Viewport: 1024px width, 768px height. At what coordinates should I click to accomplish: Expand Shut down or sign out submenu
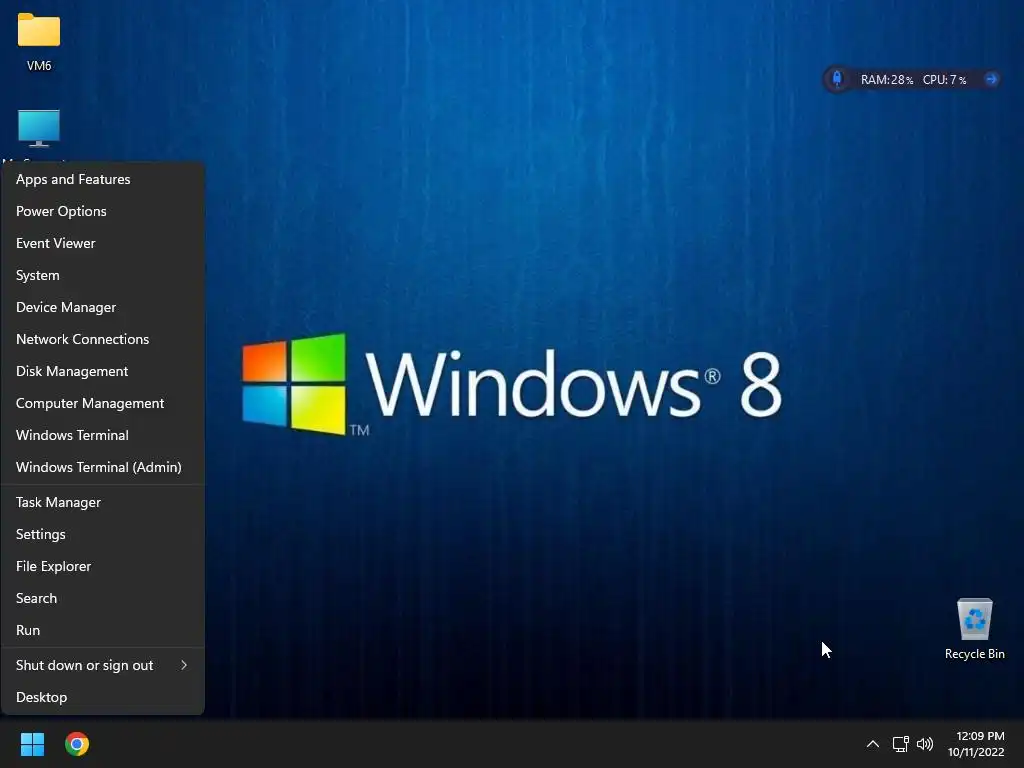pos(103,665)
